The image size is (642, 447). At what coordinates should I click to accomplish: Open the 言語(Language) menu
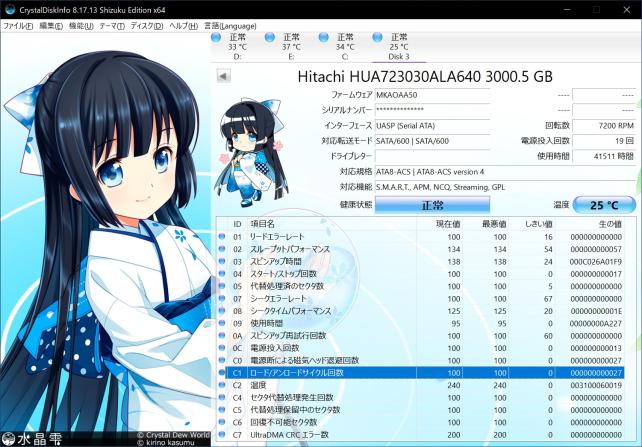pyautogui.click(x=230, y=26)
